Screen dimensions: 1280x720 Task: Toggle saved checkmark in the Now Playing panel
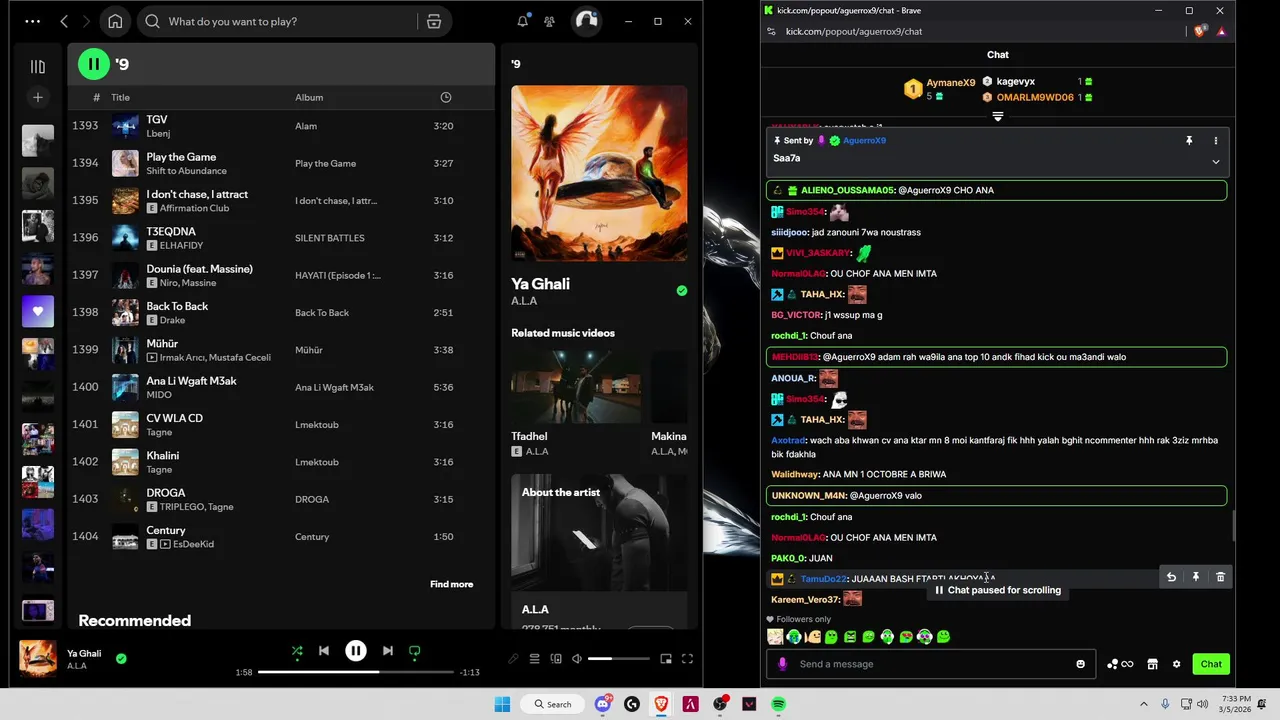(x=682, y=291)
